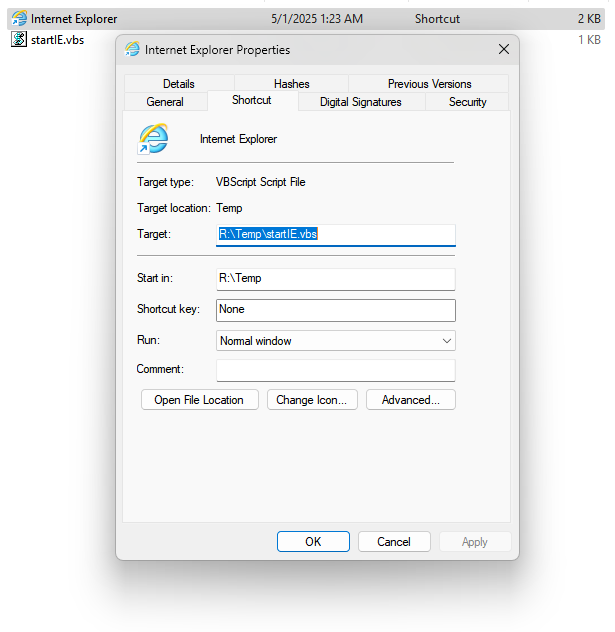Confirm the dialog with OK

pyautogui.click(x=313, y=542)
